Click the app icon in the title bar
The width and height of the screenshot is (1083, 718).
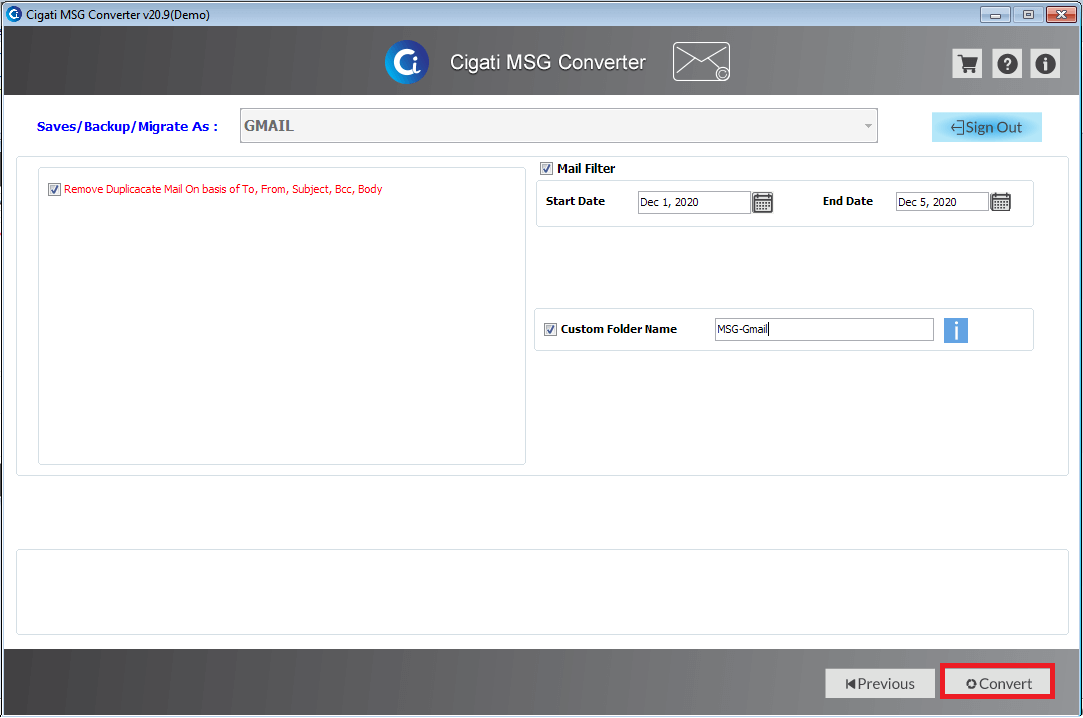[x=14, y=14]
